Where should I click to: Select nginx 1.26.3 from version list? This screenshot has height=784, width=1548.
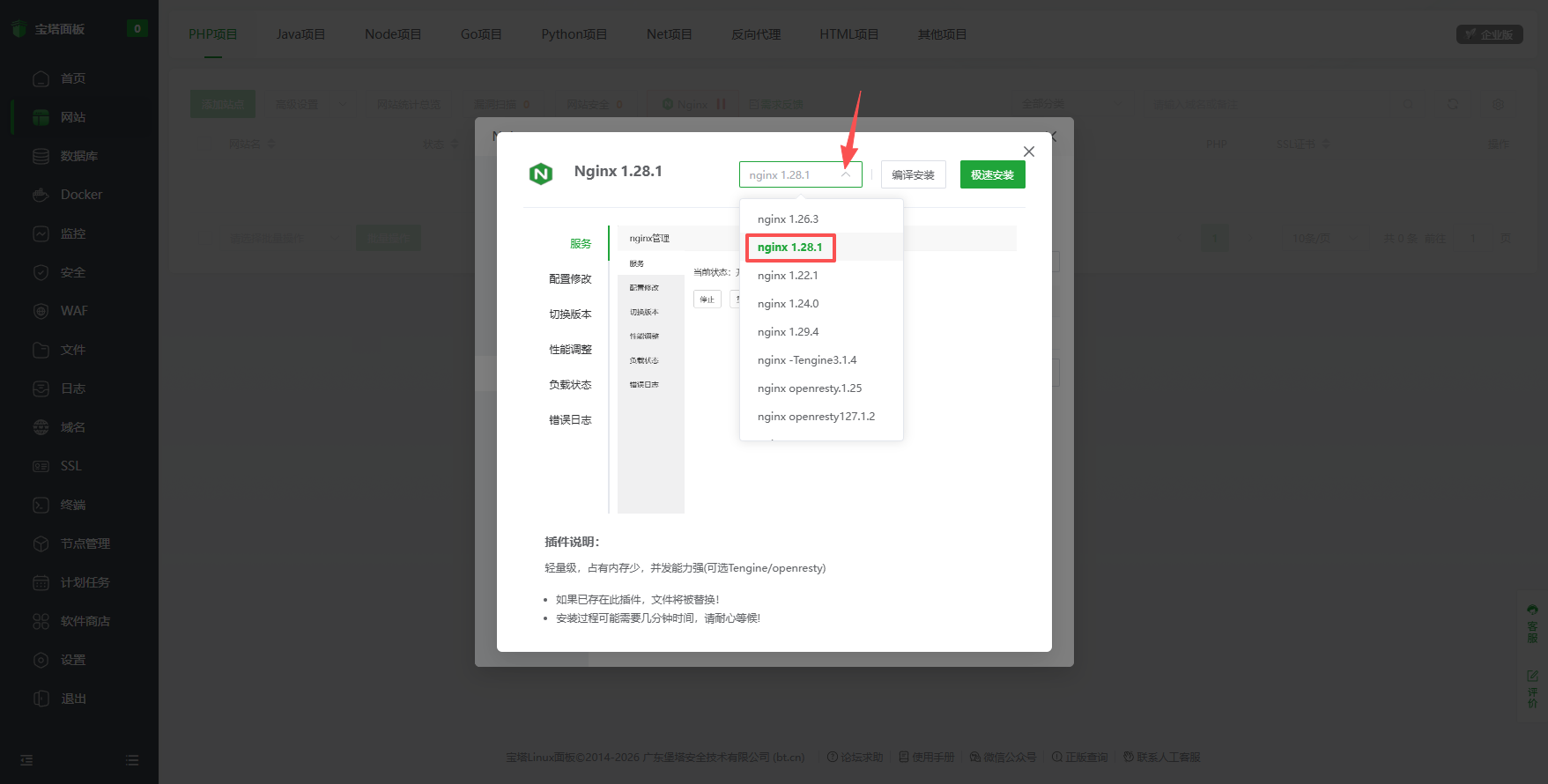coord(821,218)
